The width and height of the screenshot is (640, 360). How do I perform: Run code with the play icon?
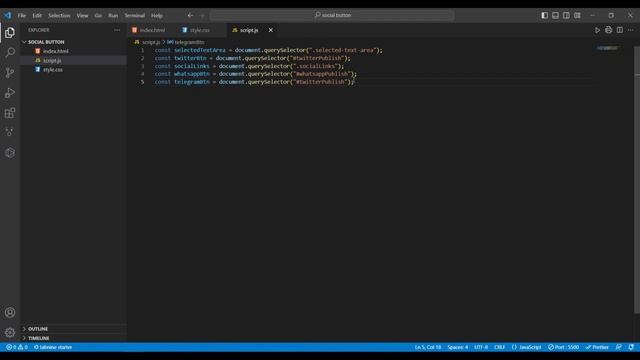click(x=597, y=30)
